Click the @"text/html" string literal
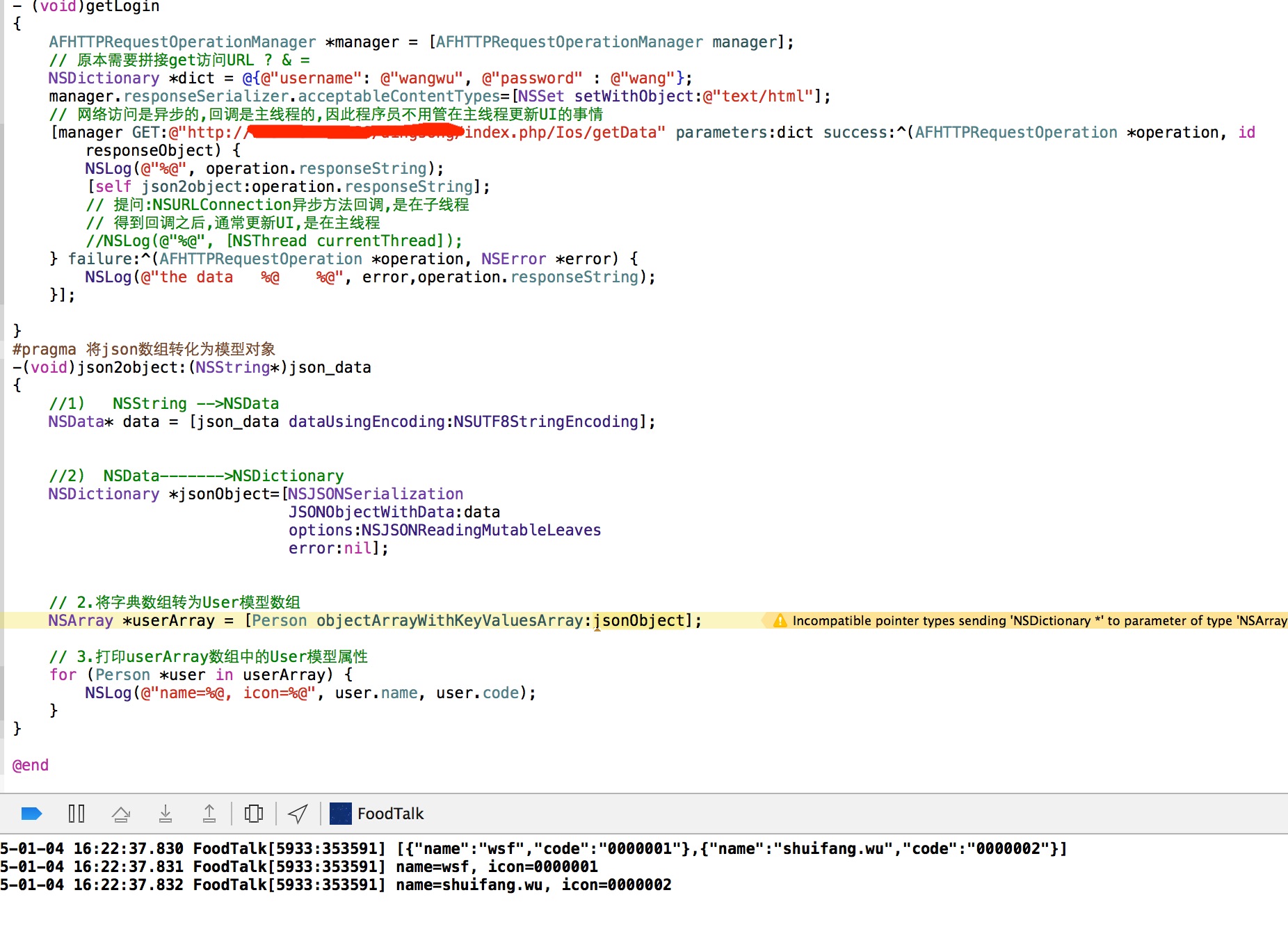 tap(758, 96)
